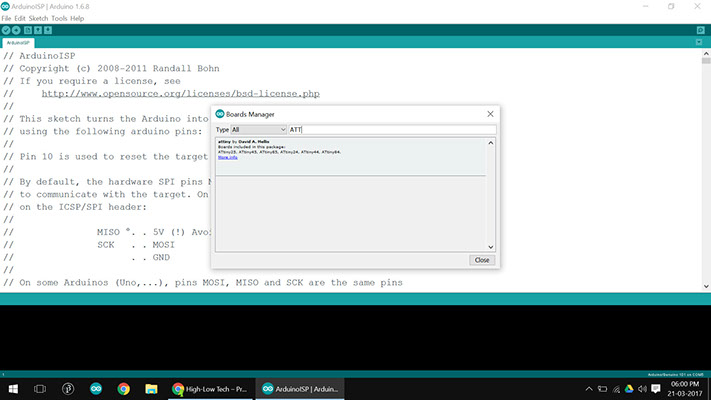Click the opensource.org bsd-license link in code
This screenshot has width=711, height=400.
(x=180, y=94)
